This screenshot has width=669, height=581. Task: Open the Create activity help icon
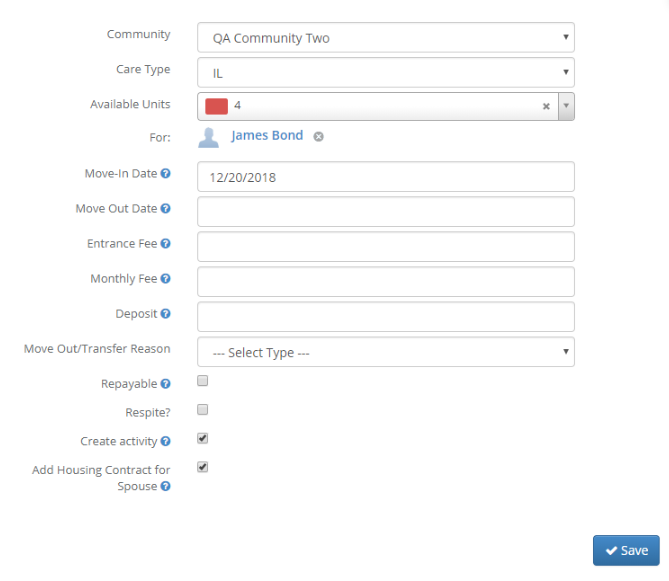166,441
